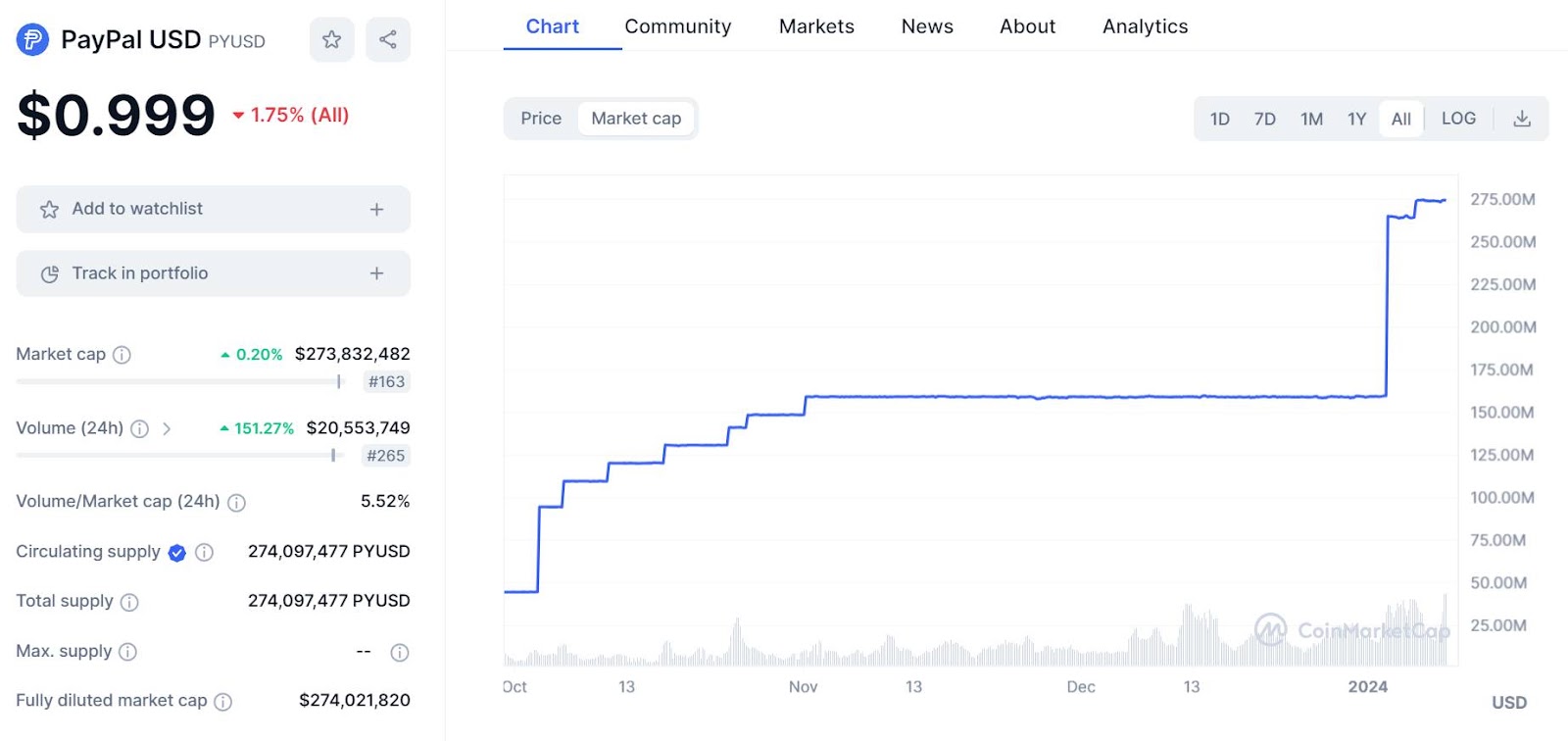The width and height of the screenshot is (1568, 741).
Task: Click the Market cap info icon
Action: click(122, 355)
